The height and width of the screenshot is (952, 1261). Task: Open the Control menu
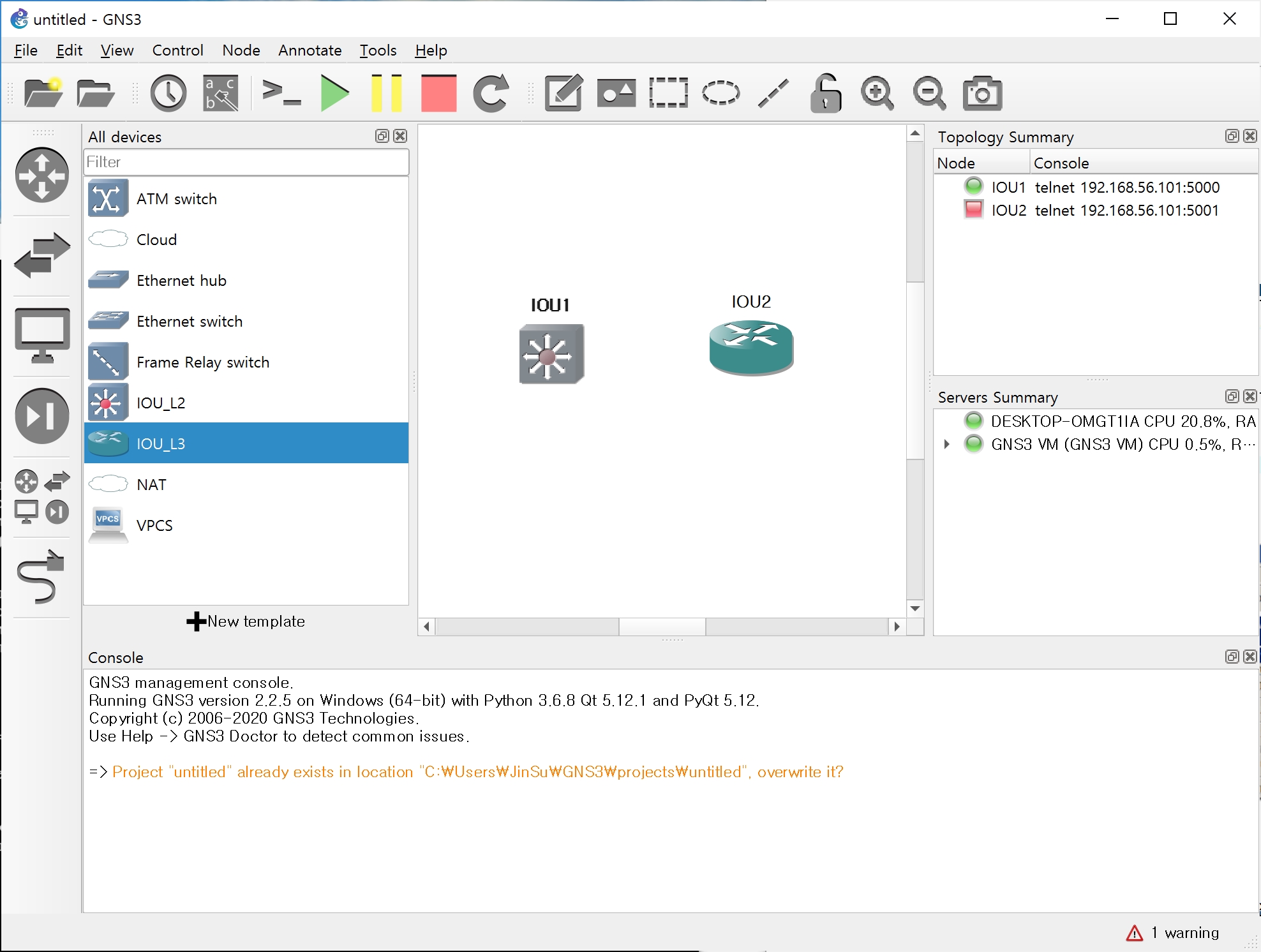(x=177, y=50)
